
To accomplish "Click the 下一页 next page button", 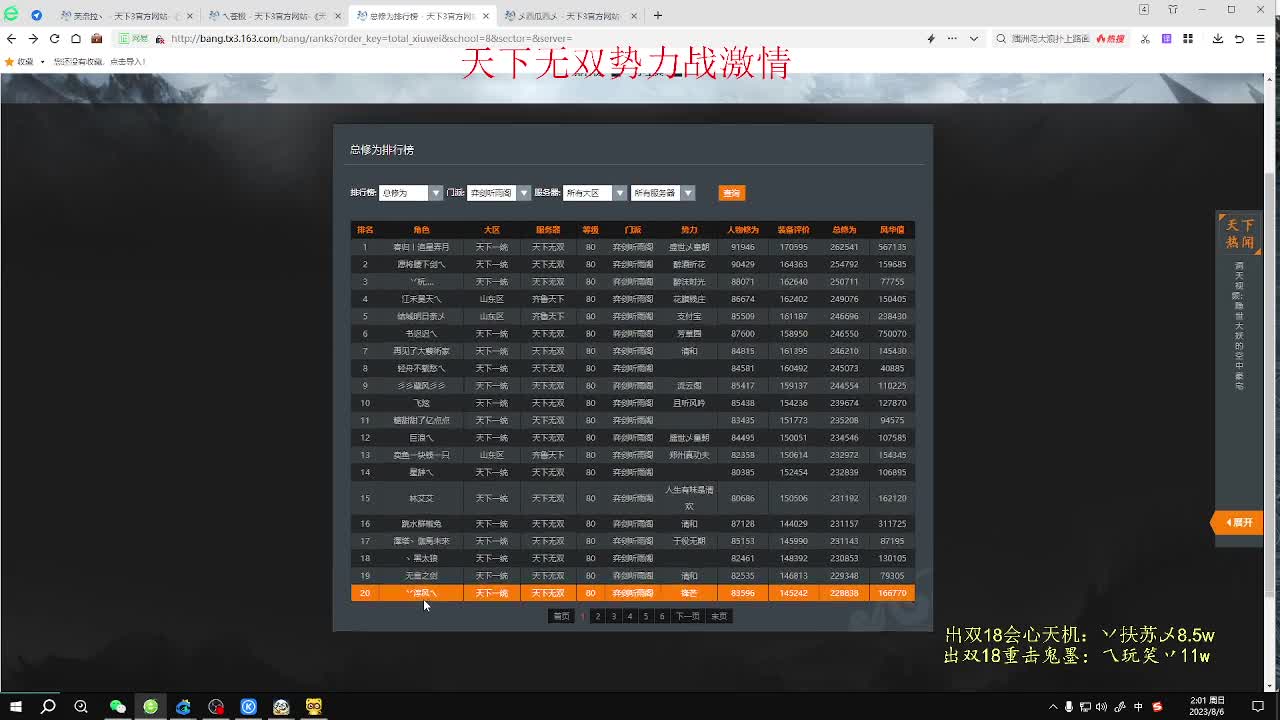I will [x=687, y=616].
